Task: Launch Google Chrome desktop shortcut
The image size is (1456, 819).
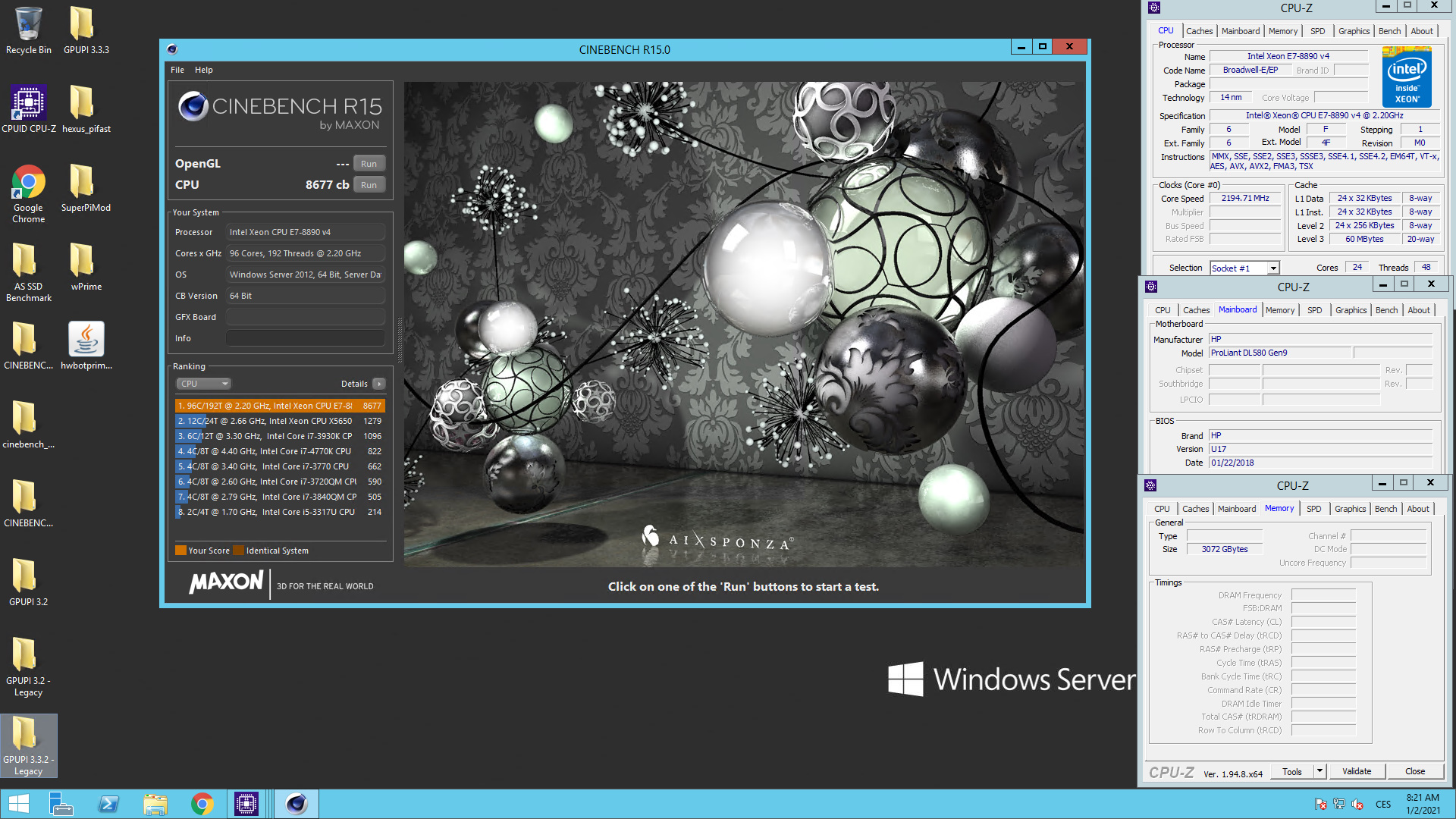Action: pyautogui.click(x=29, y=194)
